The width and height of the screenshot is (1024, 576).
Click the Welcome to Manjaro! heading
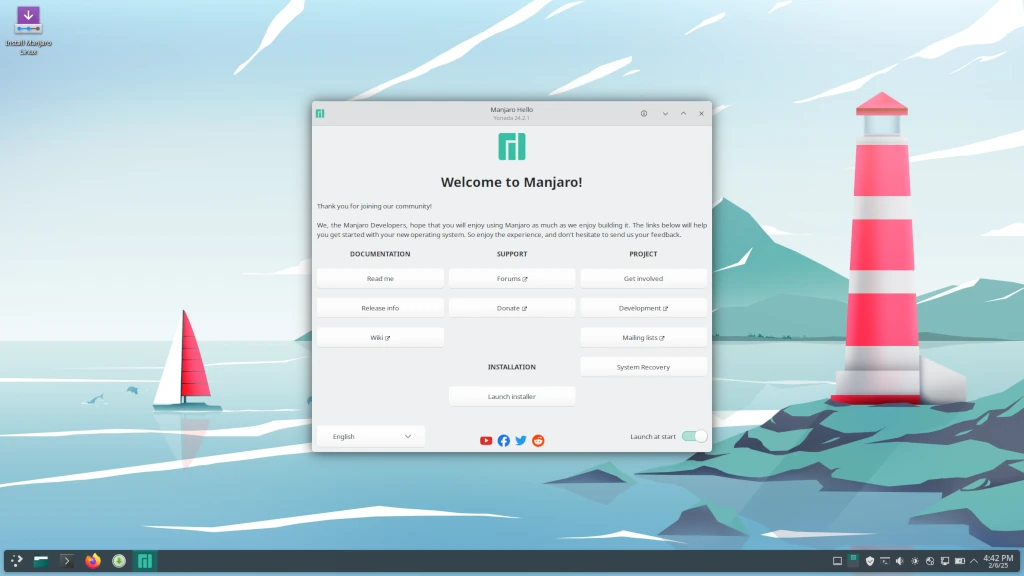(x=511, y=182)
